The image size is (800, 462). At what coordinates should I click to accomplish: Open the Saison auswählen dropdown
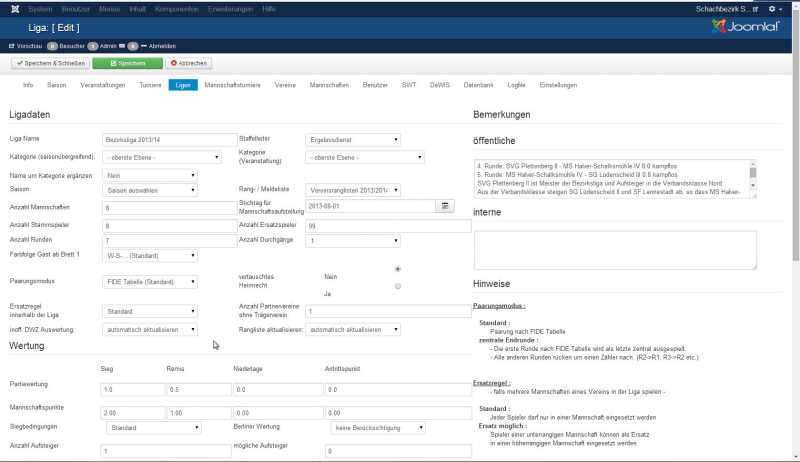click(x=161, y=189)
